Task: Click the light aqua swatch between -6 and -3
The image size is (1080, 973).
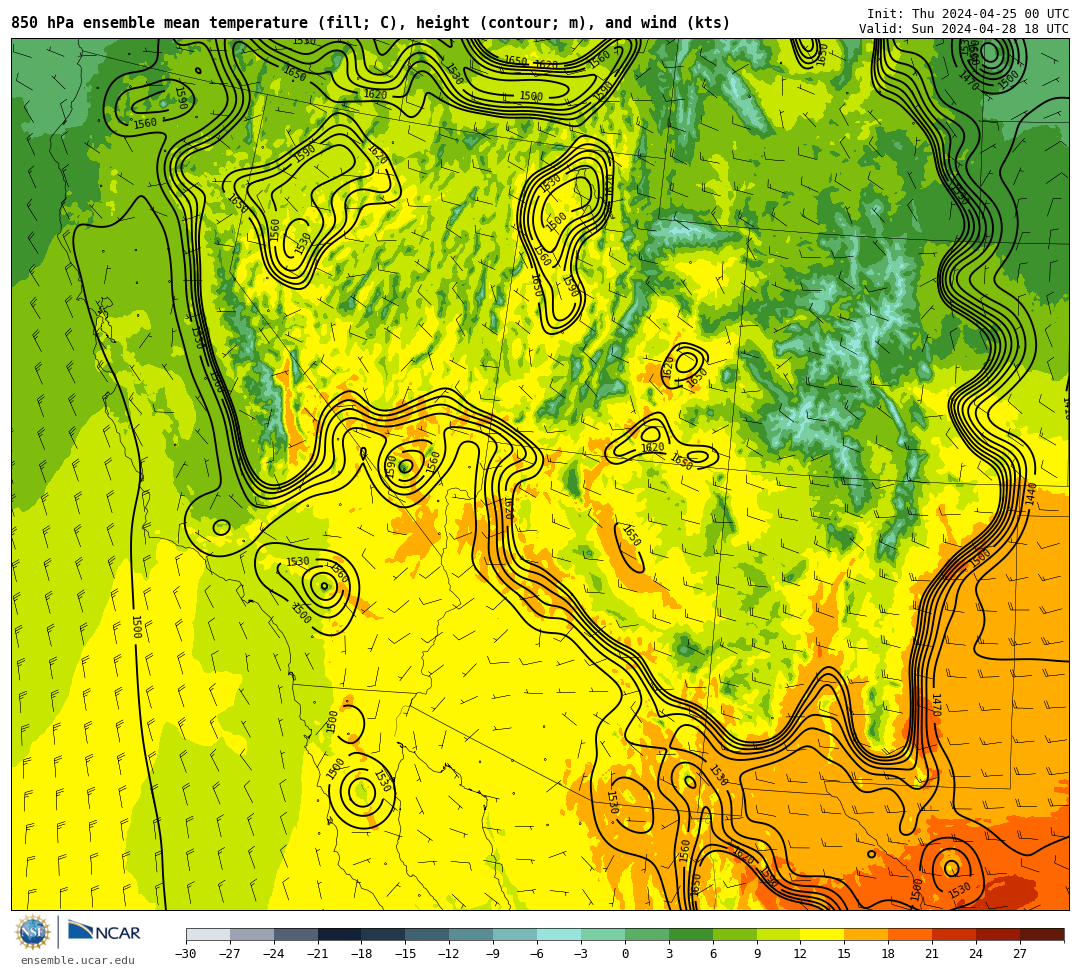Action: click(559, 934)
